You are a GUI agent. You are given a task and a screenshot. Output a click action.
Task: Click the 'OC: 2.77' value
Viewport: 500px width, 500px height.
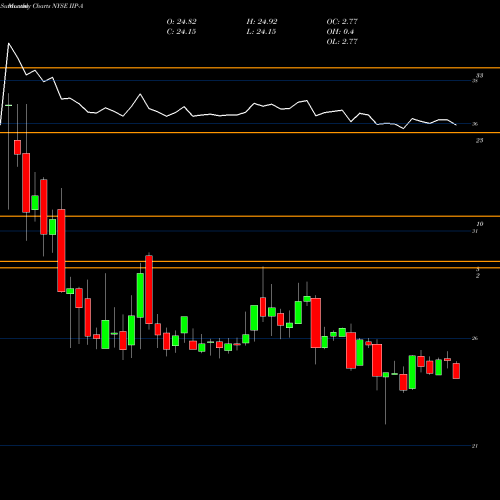[x=342, y=22]
